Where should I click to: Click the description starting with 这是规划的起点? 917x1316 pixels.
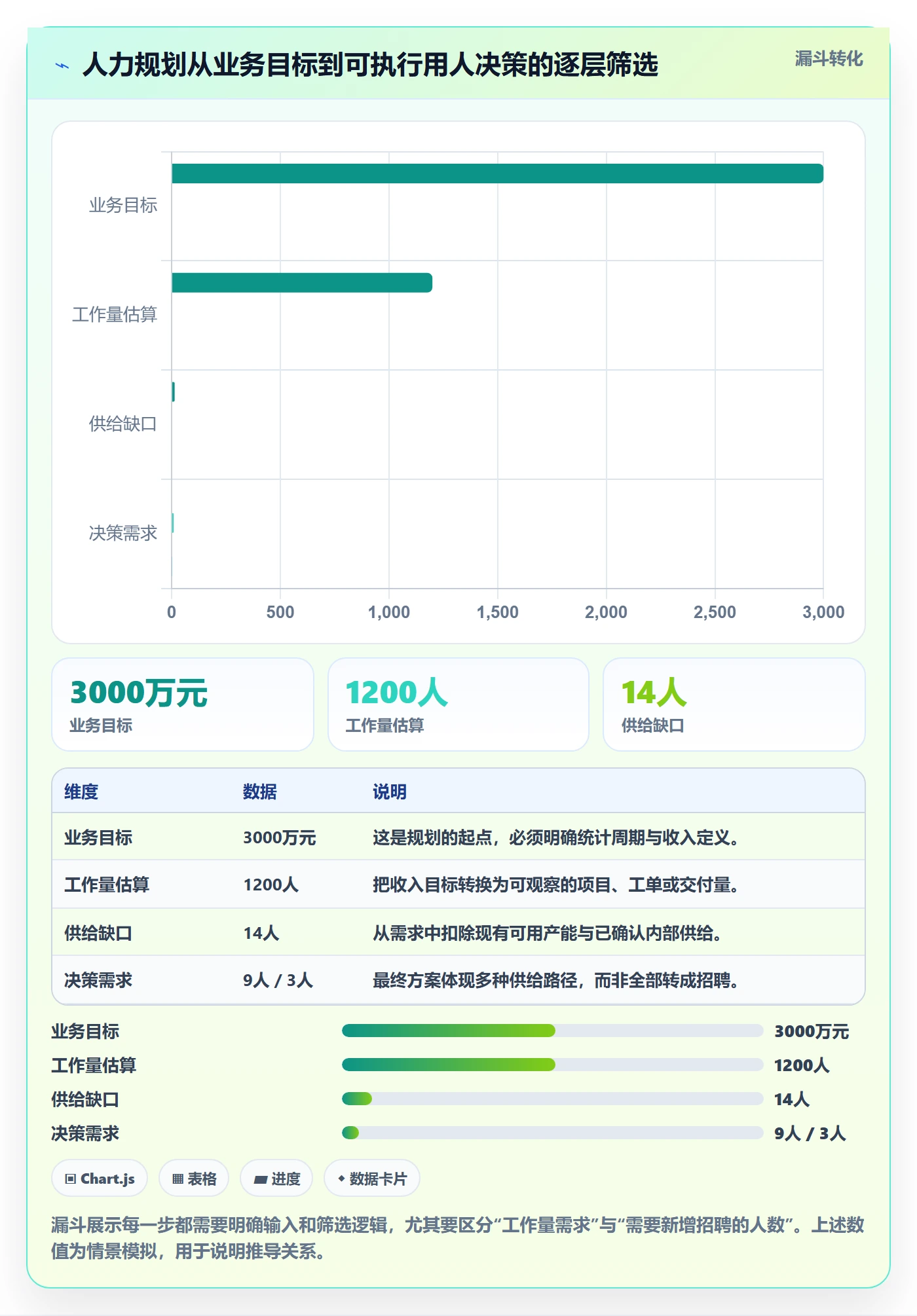click(x=556, y=837)
